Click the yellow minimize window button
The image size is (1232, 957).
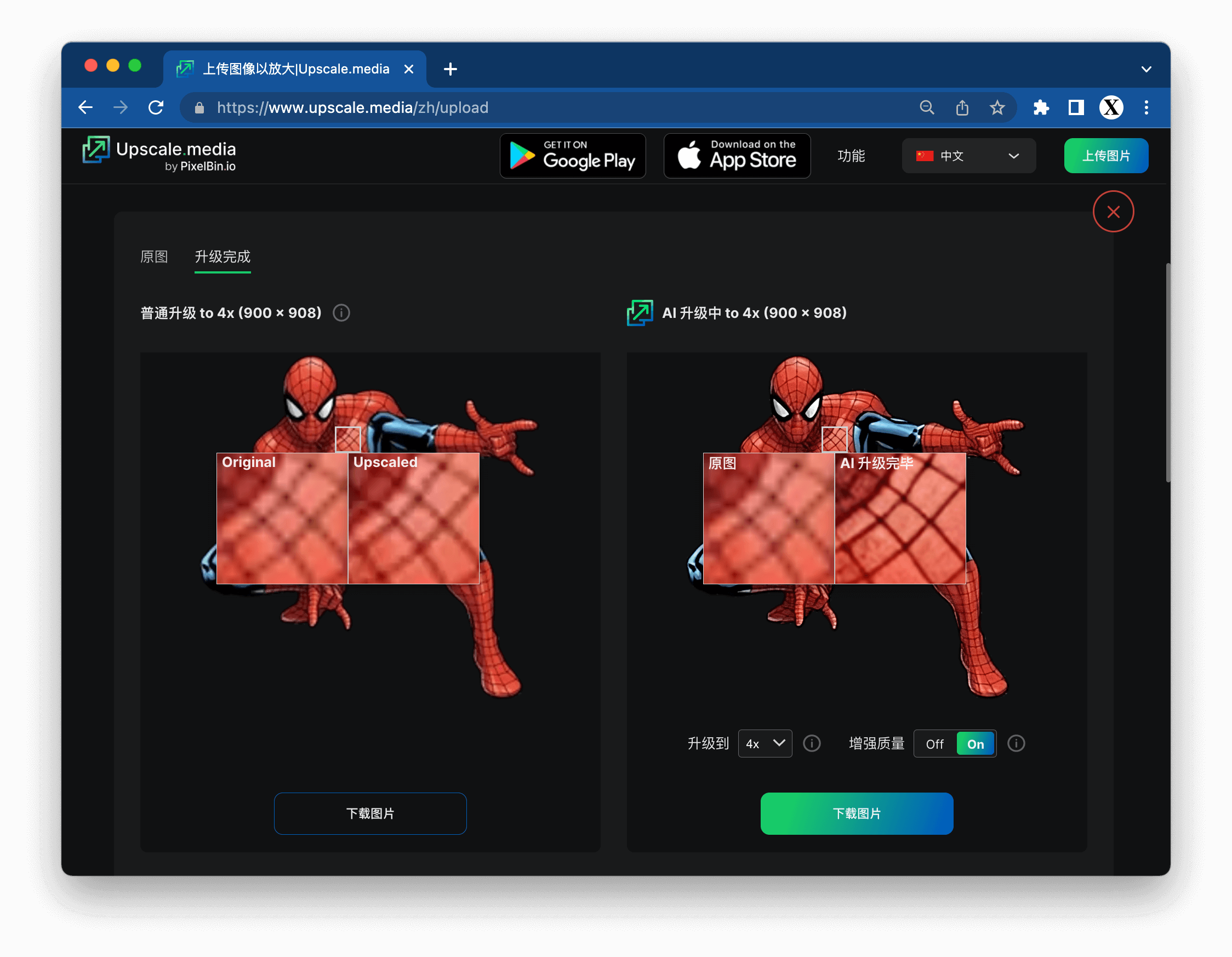(x=113, y=65)
